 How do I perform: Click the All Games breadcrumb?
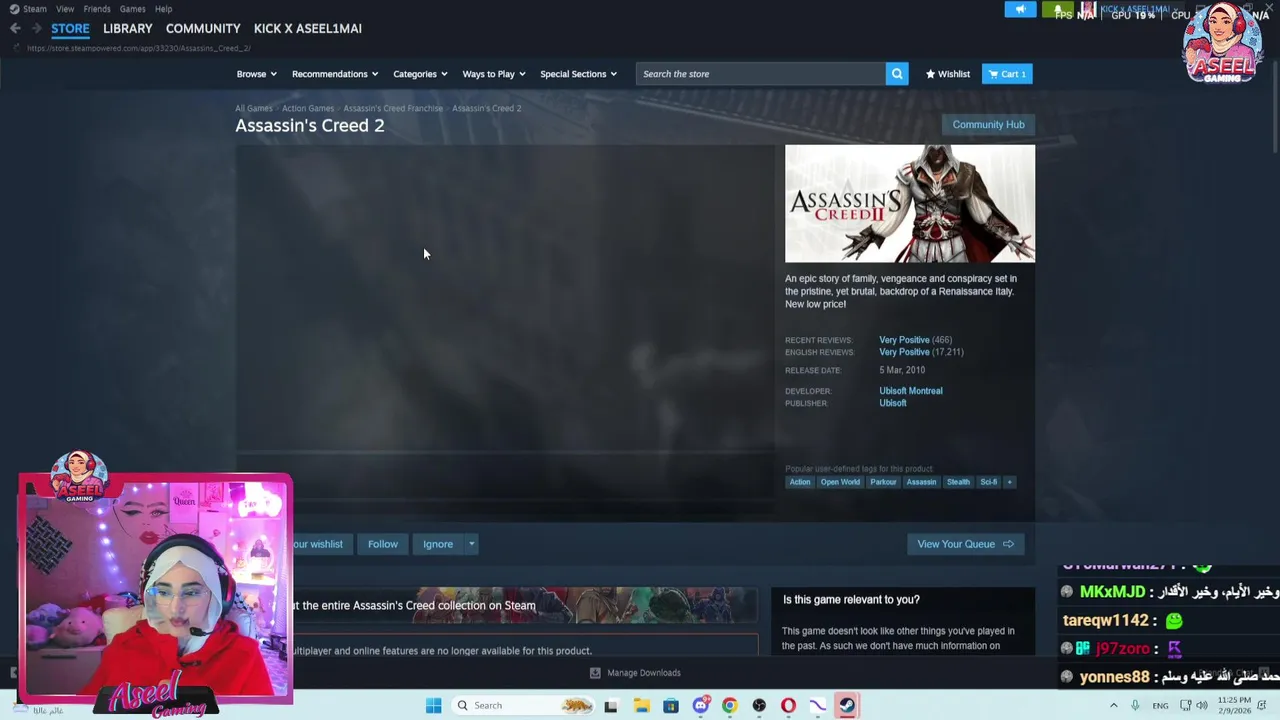point(253,108)
